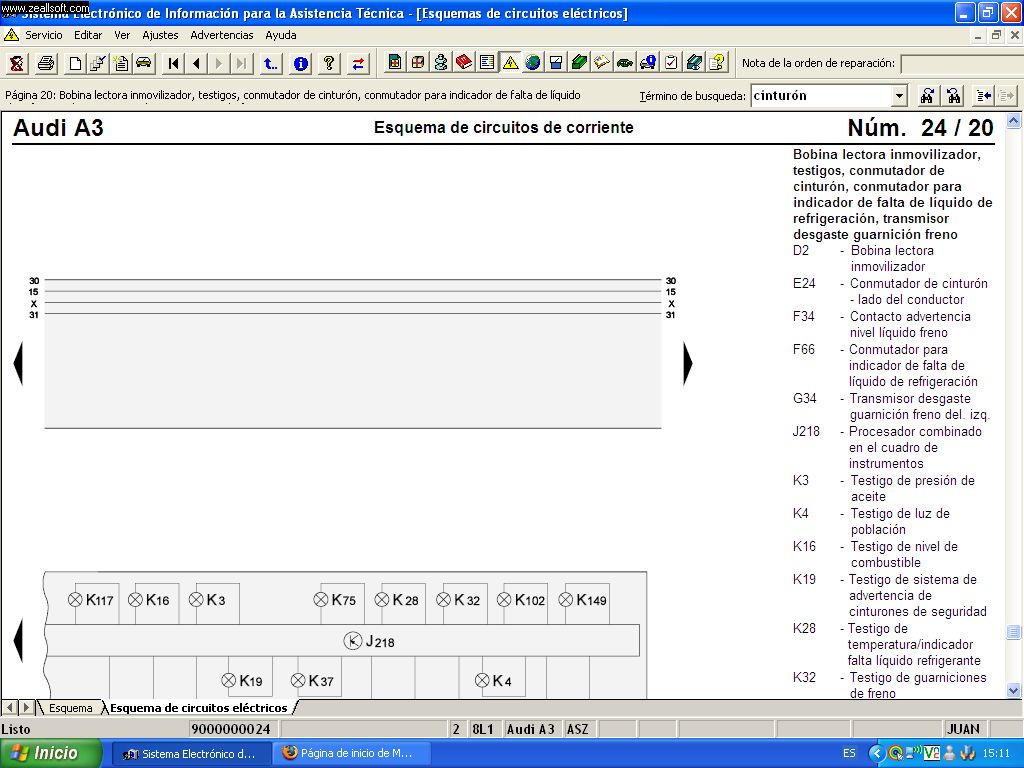
Task: Click the green car silhouette icon
Action: click(625, 63)
